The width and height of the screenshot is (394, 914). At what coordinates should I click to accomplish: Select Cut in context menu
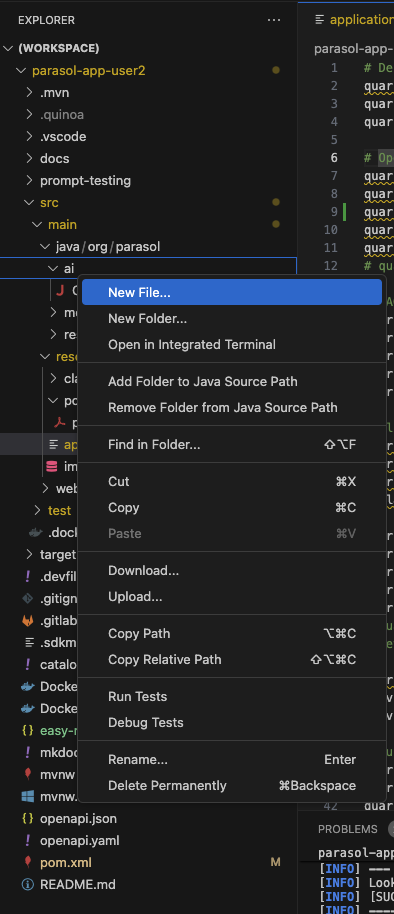(x=232, y=481)
